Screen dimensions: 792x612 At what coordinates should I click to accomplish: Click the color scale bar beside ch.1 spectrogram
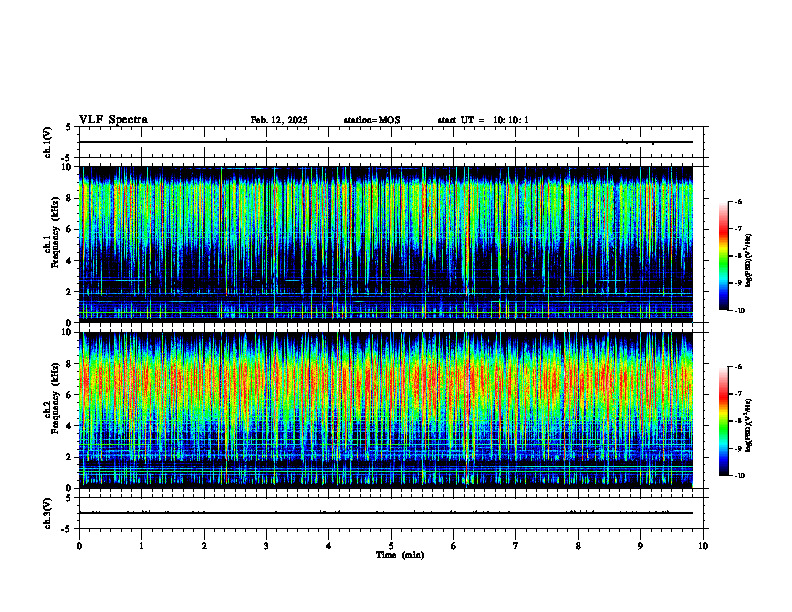(723, 256)
